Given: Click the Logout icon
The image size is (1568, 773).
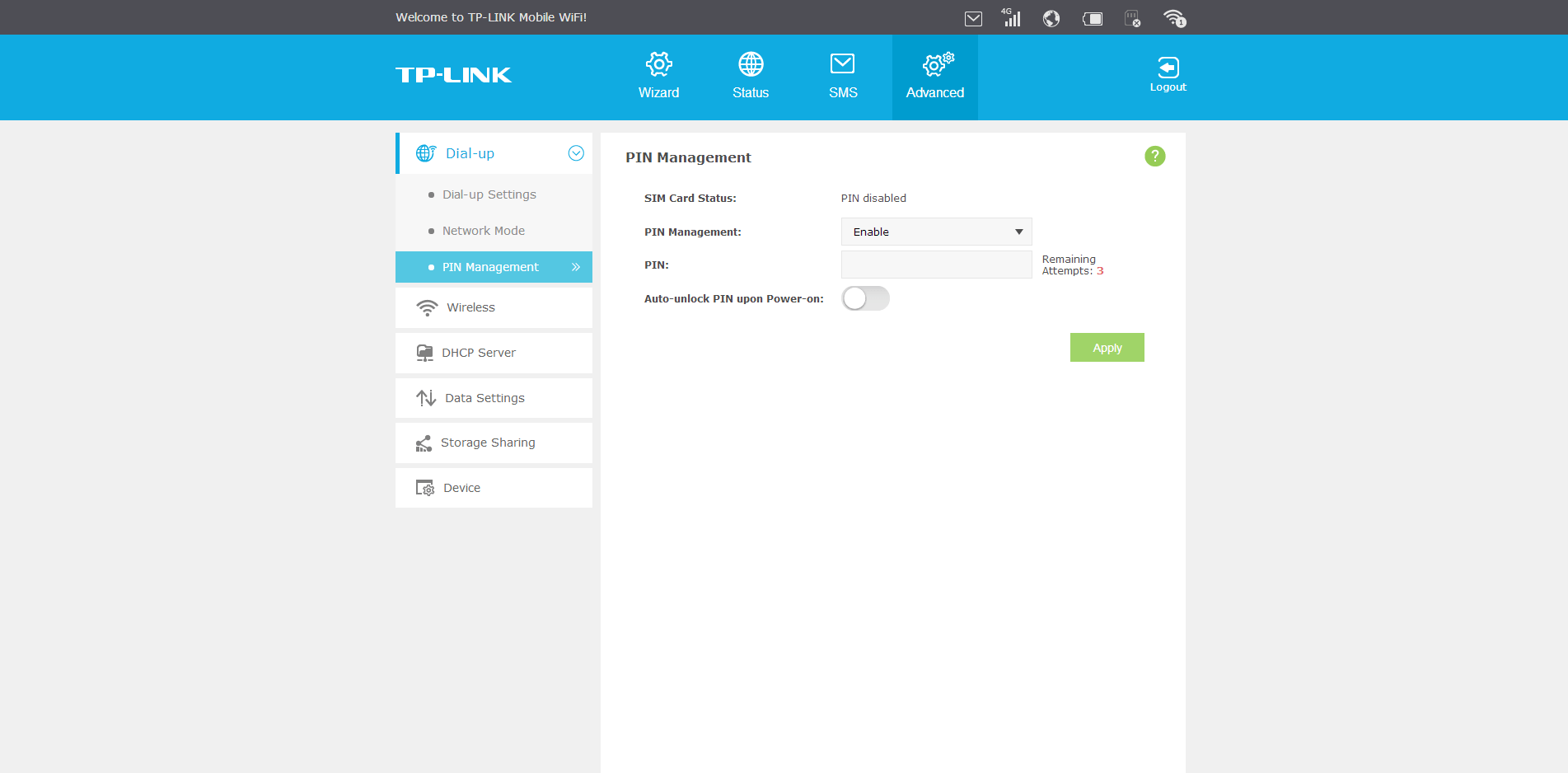Looking at the screenshot, I should pos(1168,73).
